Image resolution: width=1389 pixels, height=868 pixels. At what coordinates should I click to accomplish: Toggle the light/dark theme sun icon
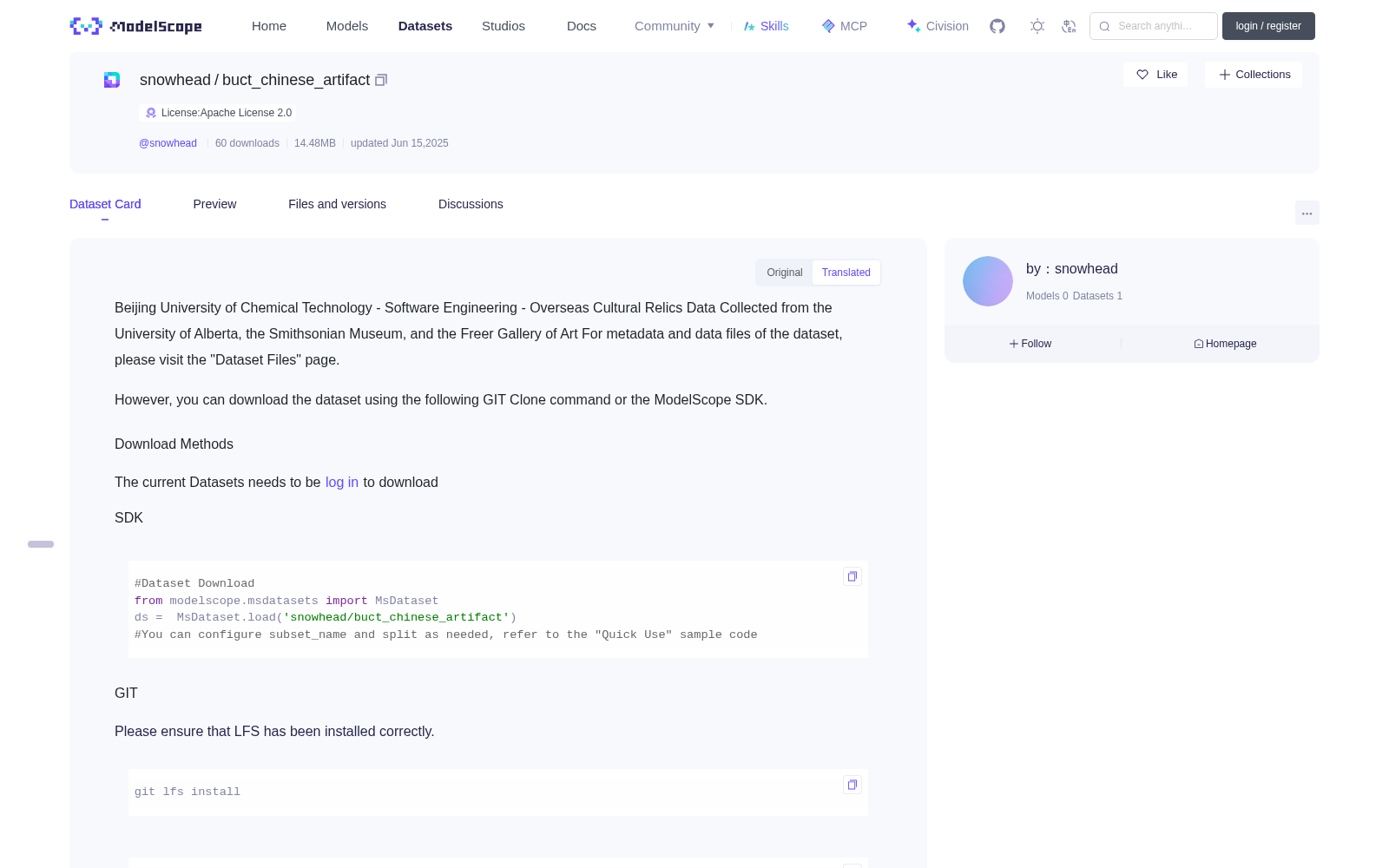point(1037,26)
